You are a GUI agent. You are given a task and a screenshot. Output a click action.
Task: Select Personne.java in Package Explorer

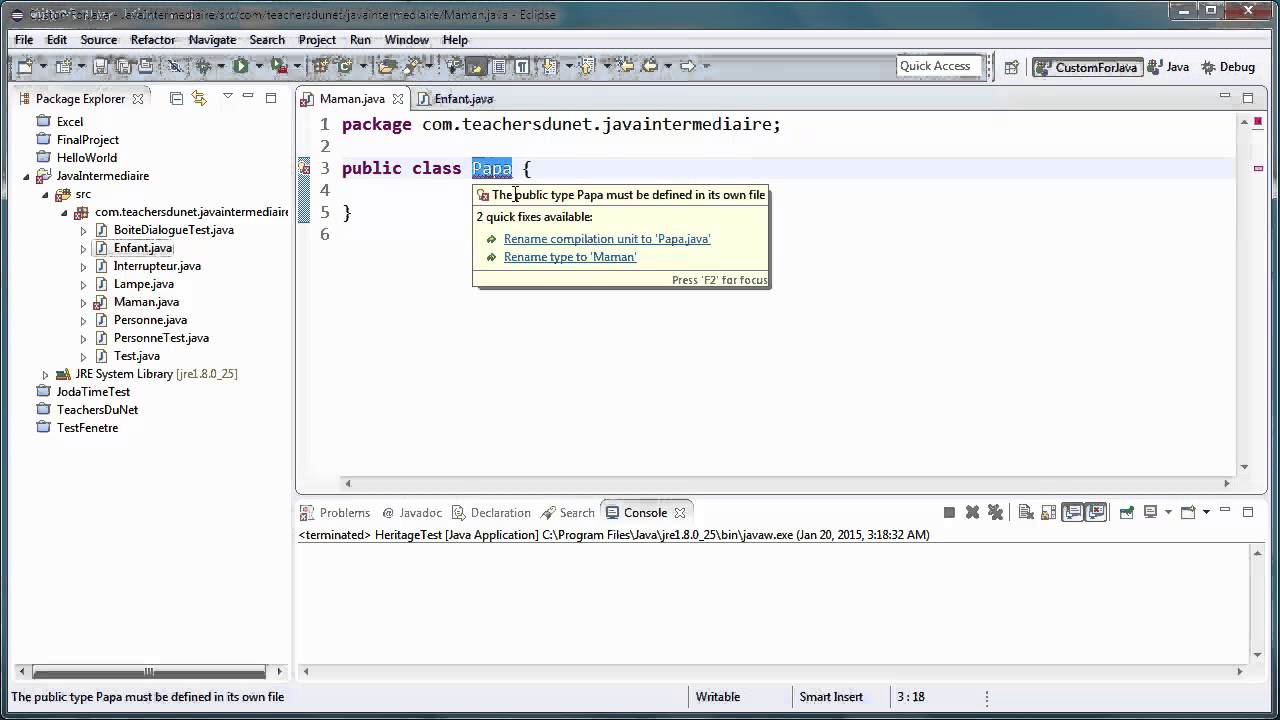click(150, 320)
